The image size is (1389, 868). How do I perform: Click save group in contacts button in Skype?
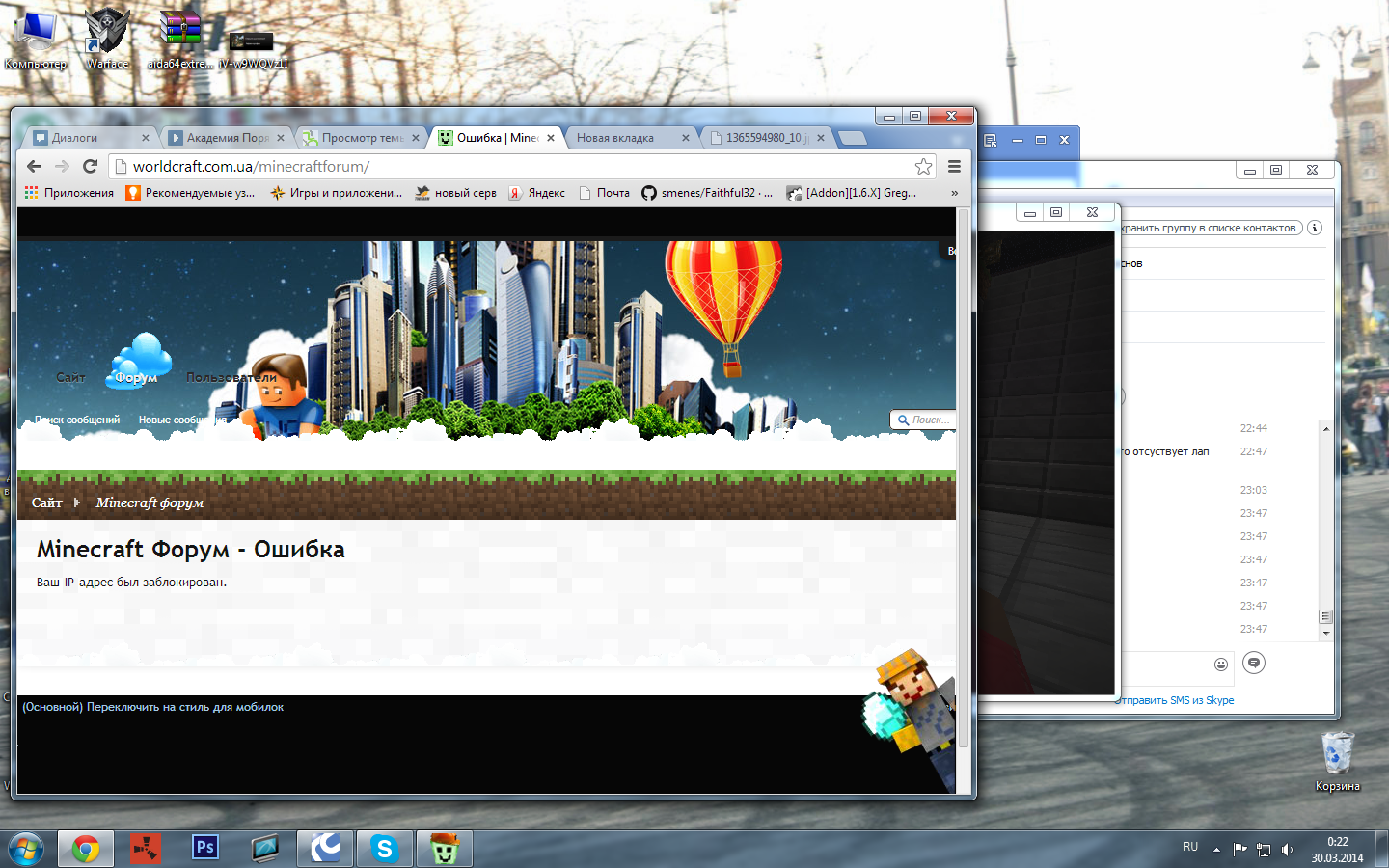(1210, 228)
